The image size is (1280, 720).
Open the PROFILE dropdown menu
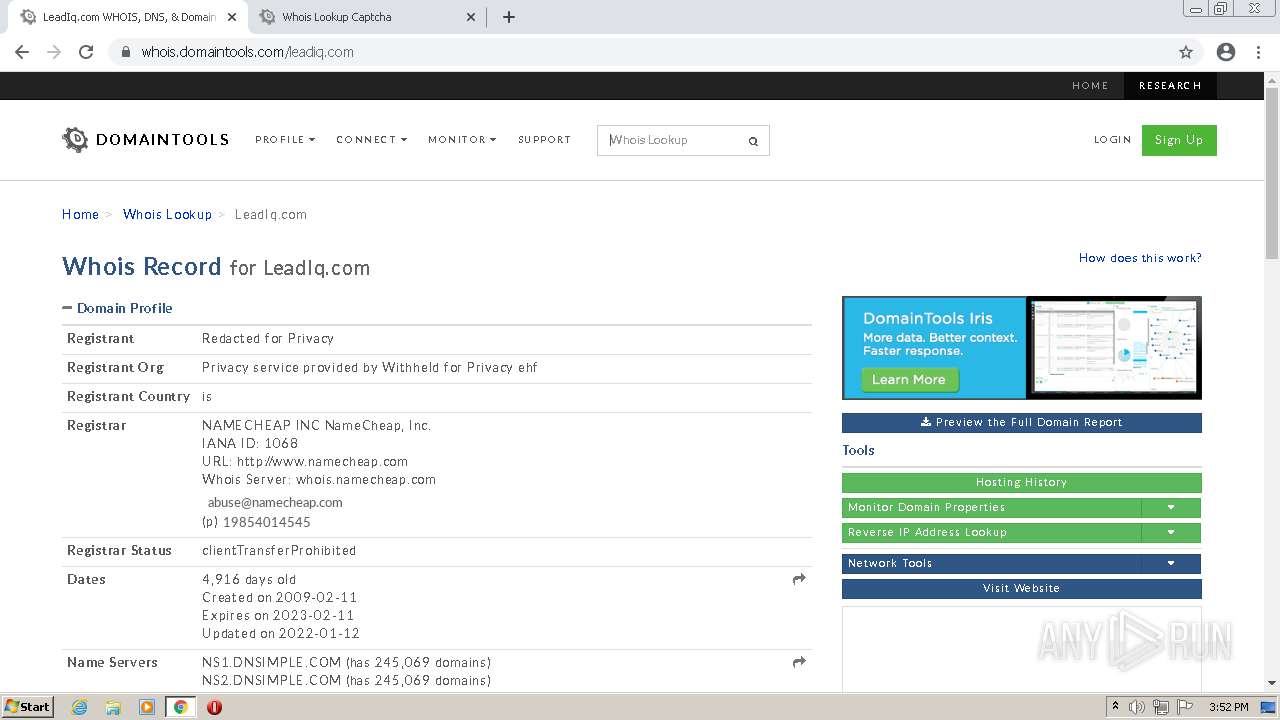pos(285,140)
